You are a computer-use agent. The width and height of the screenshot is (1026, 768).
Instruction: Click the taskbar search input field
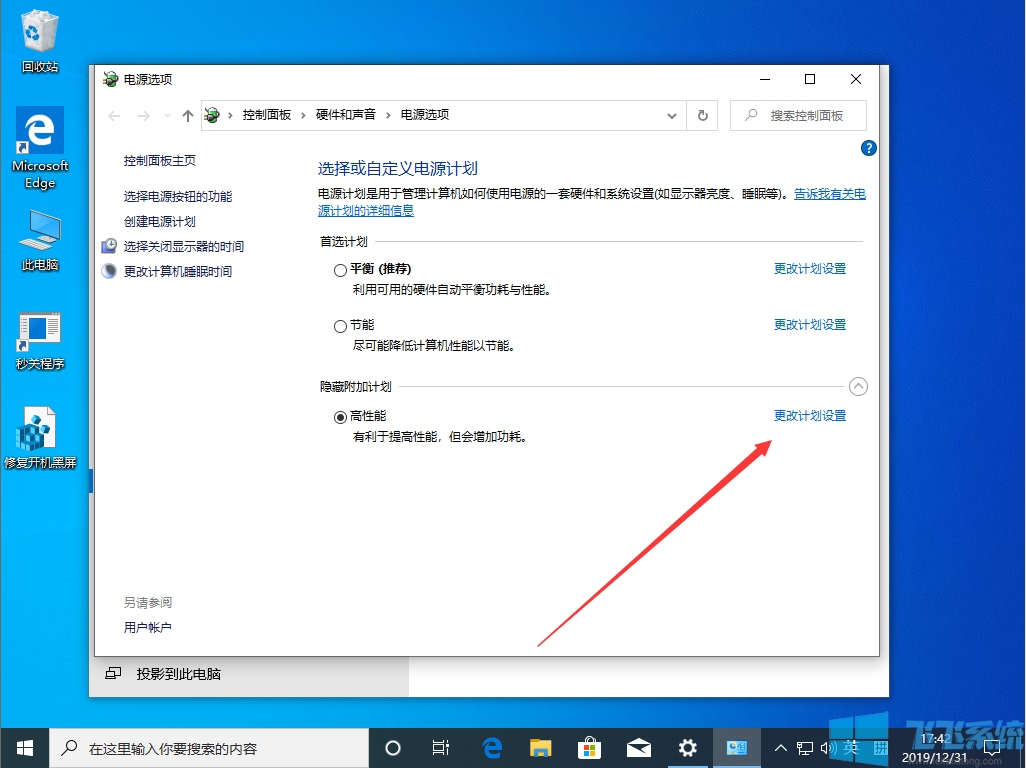point(200,747)
